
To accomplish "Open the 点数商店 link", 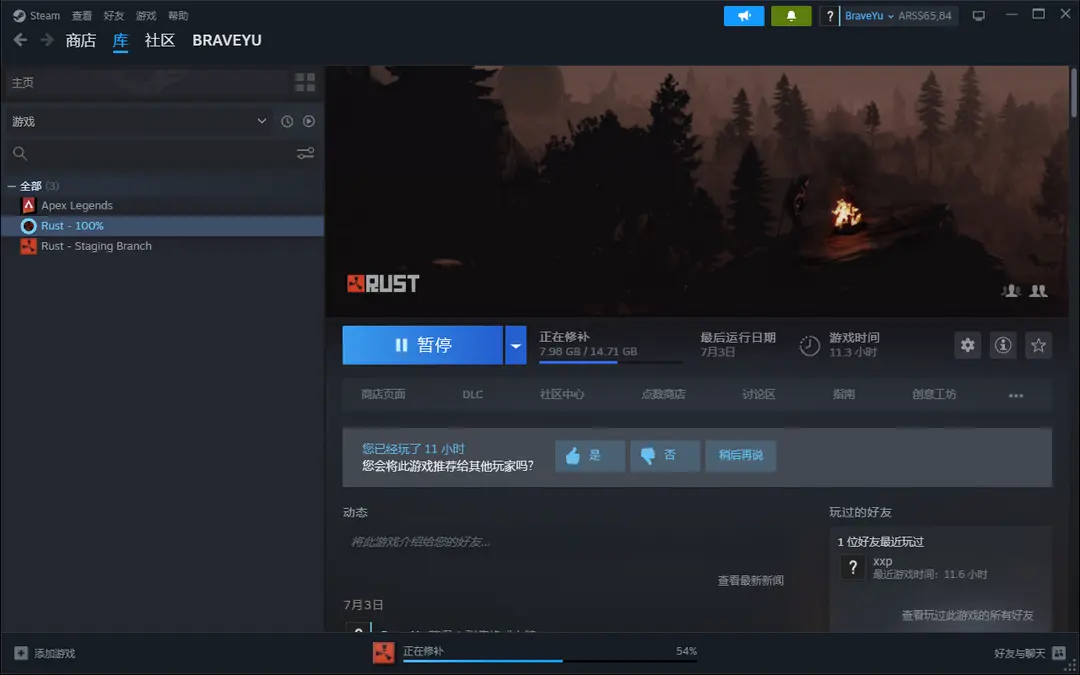I will pyautogui.click(x=663, y=395).
